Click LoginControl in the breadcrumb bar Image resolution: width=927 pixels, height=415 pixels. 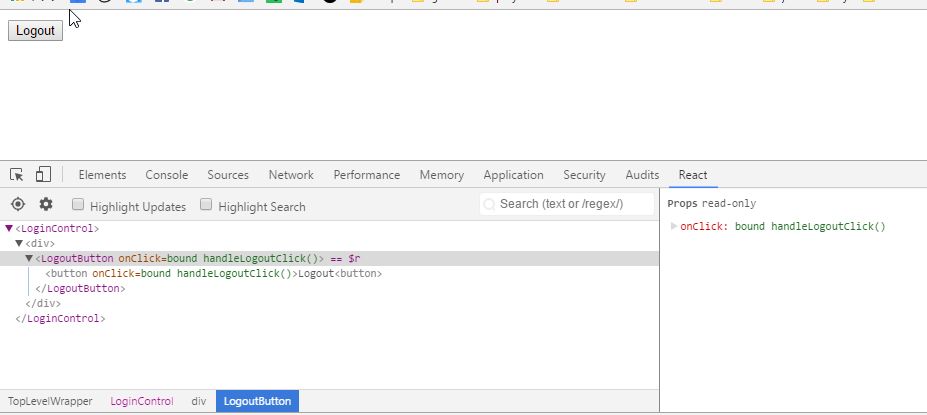tap(142, 401)
